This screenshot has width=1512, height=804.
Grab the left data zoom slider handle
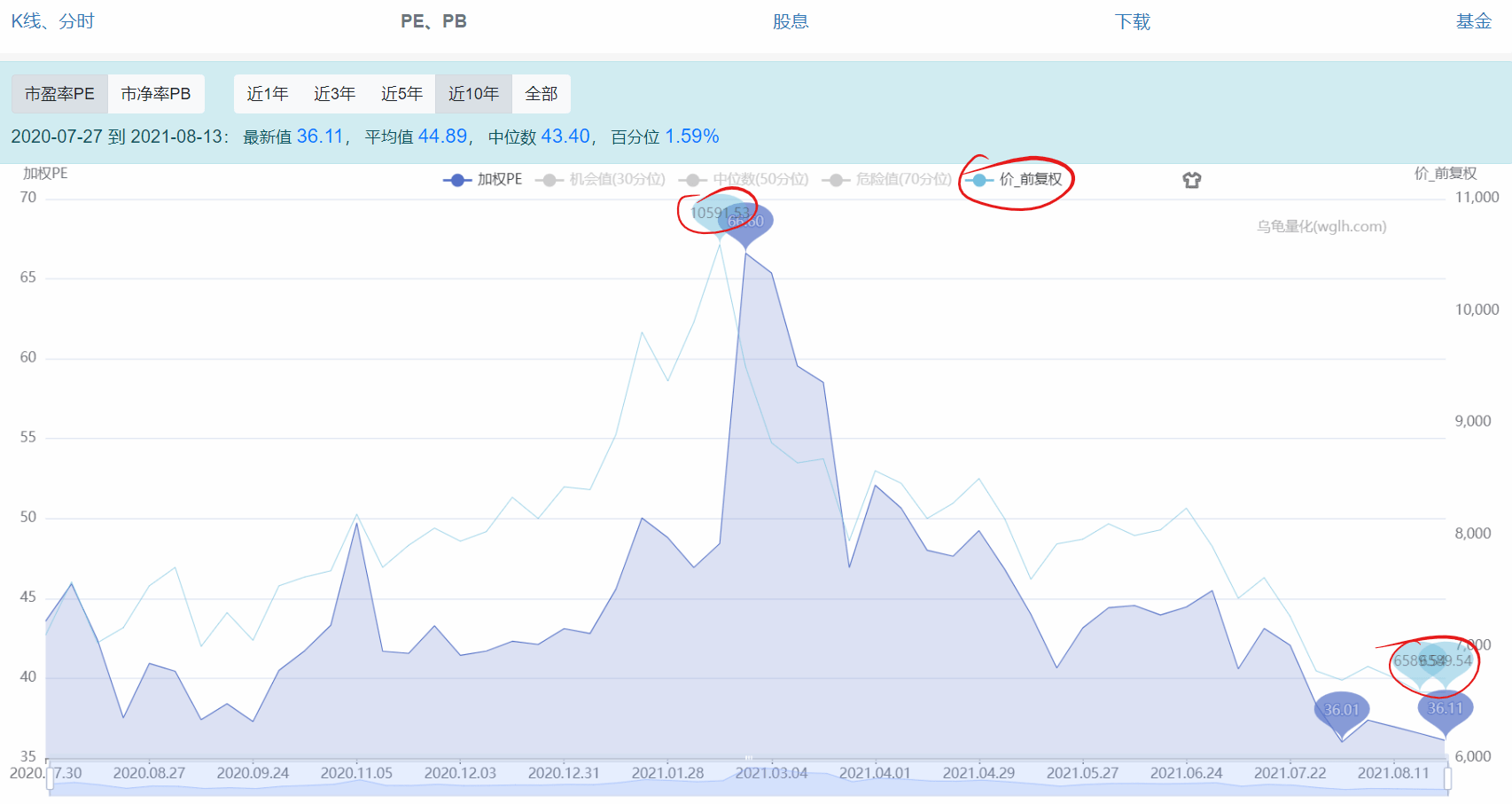50,778
